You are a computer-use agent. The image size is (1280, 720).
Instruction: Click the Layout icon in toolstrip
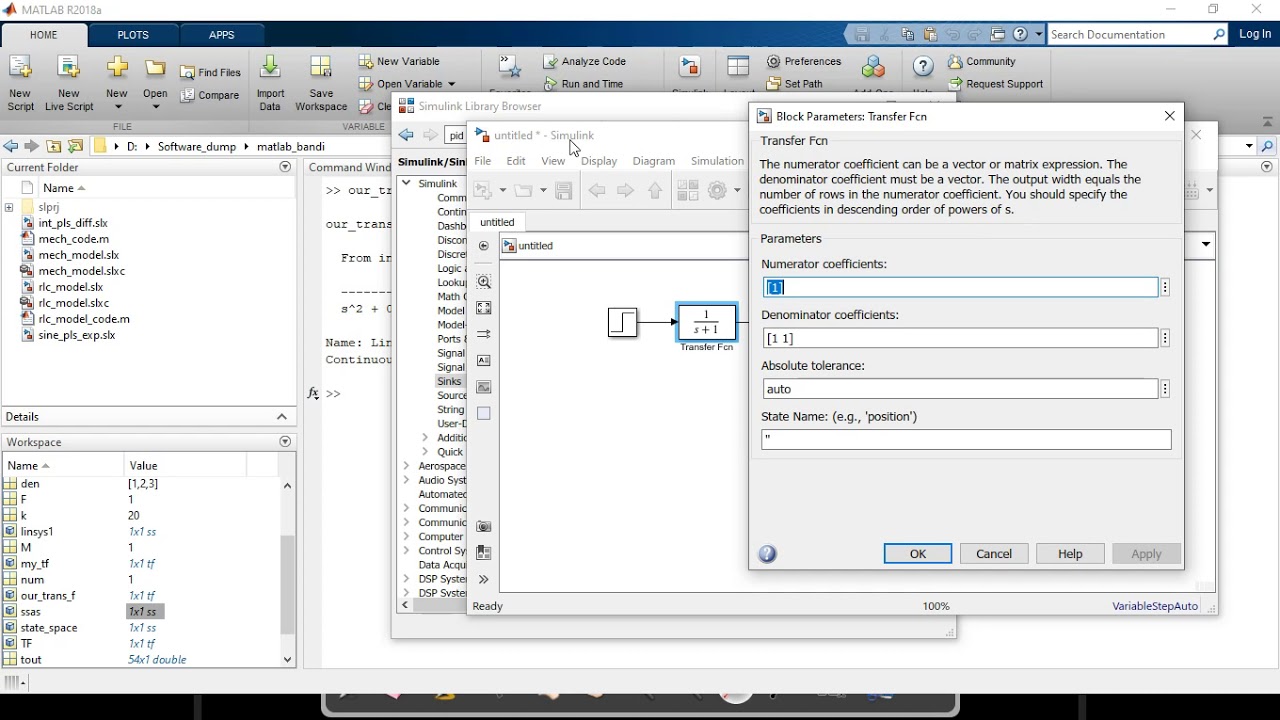pos(738,67)
